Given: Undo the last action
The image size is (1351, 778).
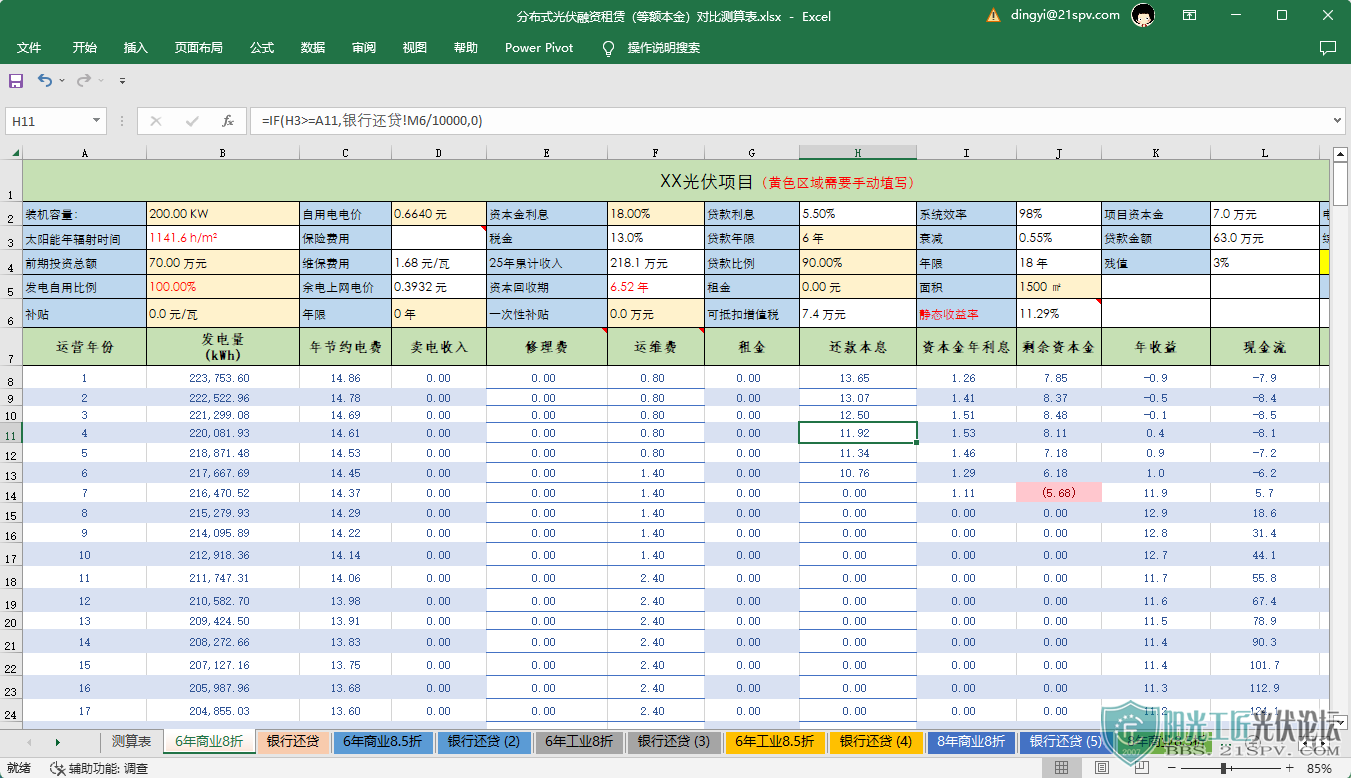Looking at the screenshot, I should coord(45,80).
